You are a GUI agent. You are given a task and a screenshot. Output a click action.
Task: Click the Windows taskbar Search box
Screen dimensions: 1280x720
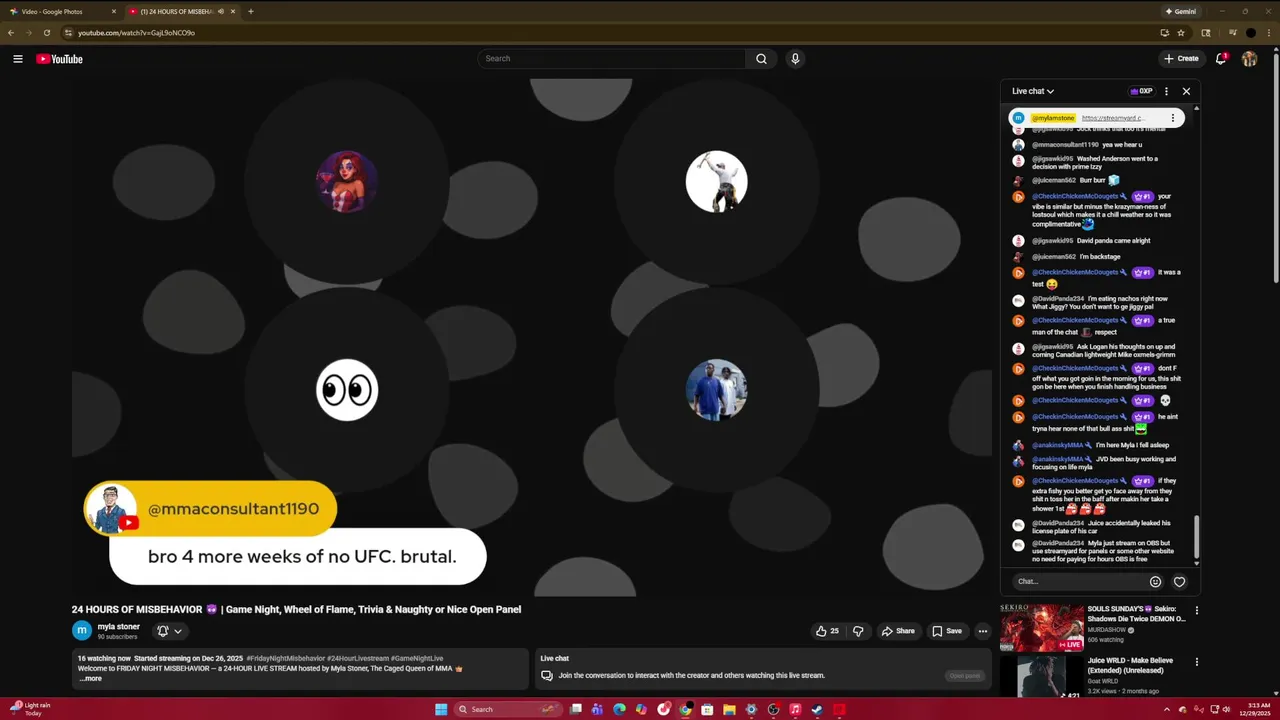[x=507, y=710]
